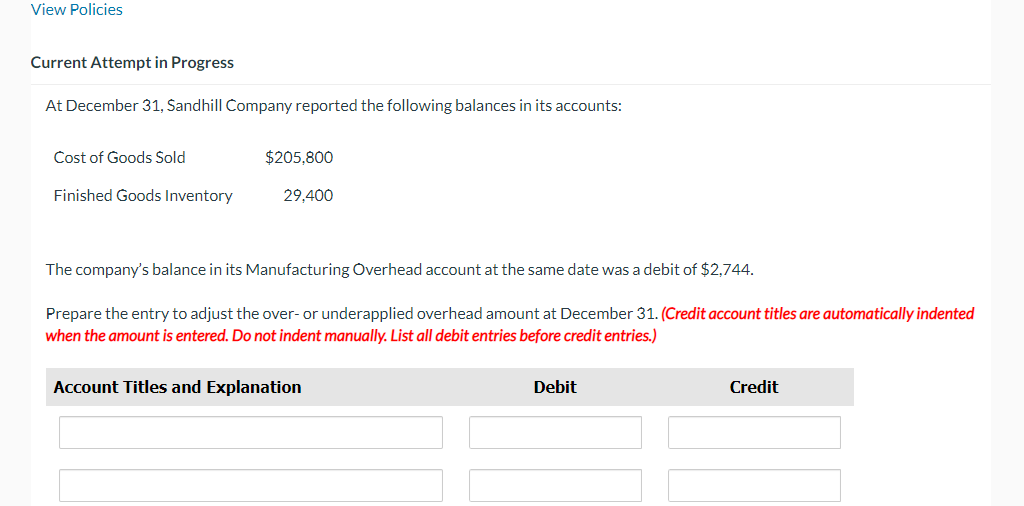Click the red Do not indent manually line
Viewport: 1024px width, 506px height.
click(350, 335)
